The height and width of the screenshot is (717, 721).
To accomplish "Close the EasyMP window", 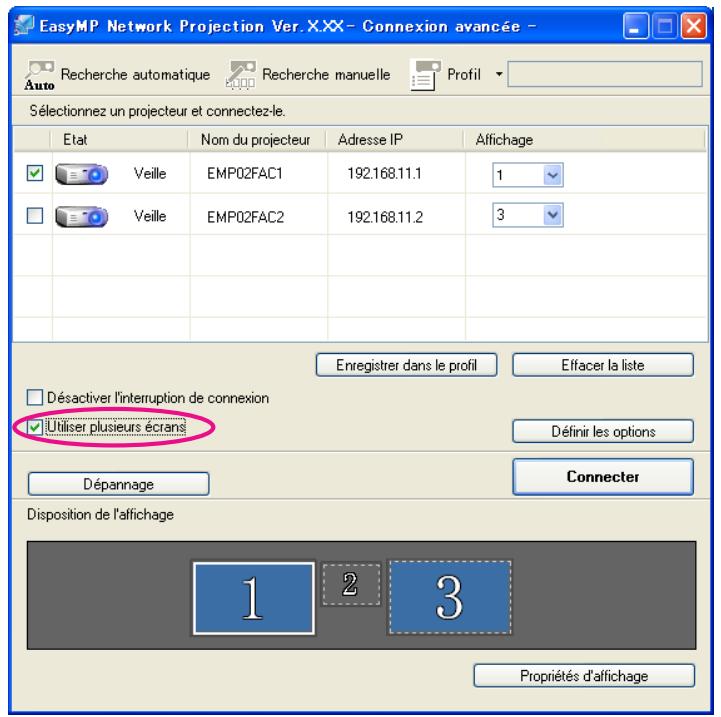I will (693, 26).
